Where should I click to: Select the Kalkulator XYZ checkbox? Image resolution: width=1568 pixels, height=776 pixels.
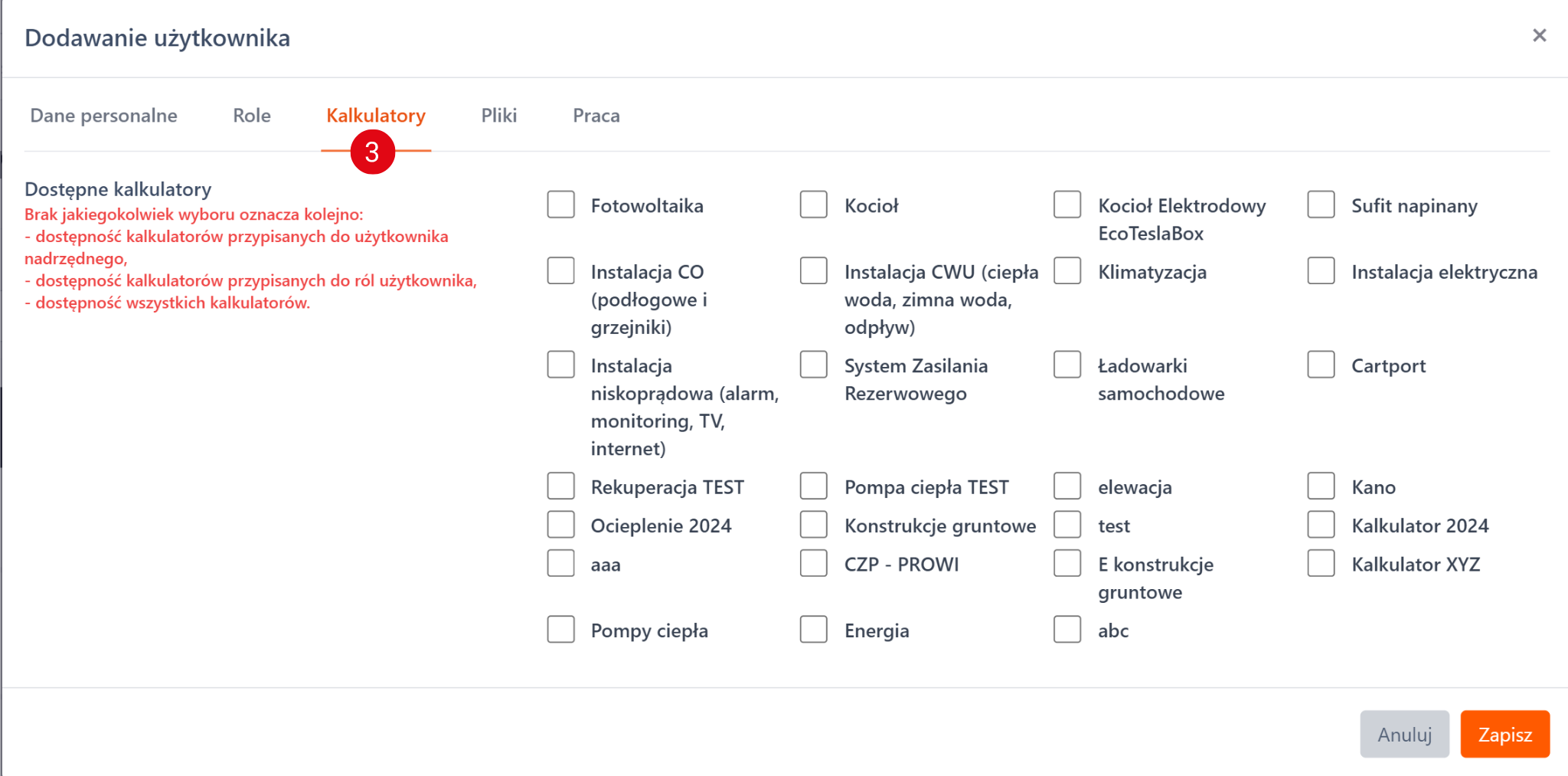(x=1321, y=563)
